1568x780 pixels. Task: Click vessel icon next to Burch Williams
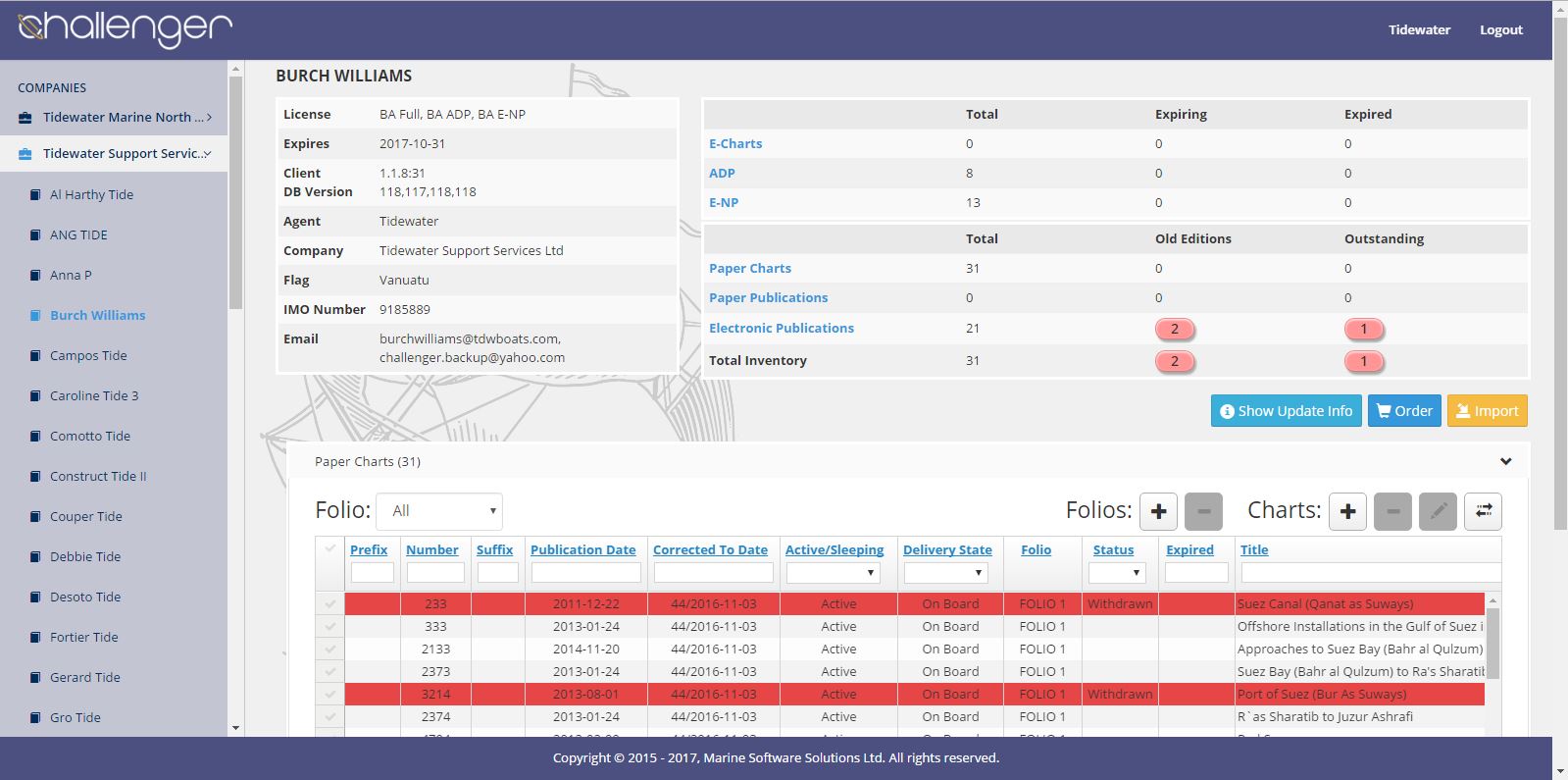[x=36, y=316]
